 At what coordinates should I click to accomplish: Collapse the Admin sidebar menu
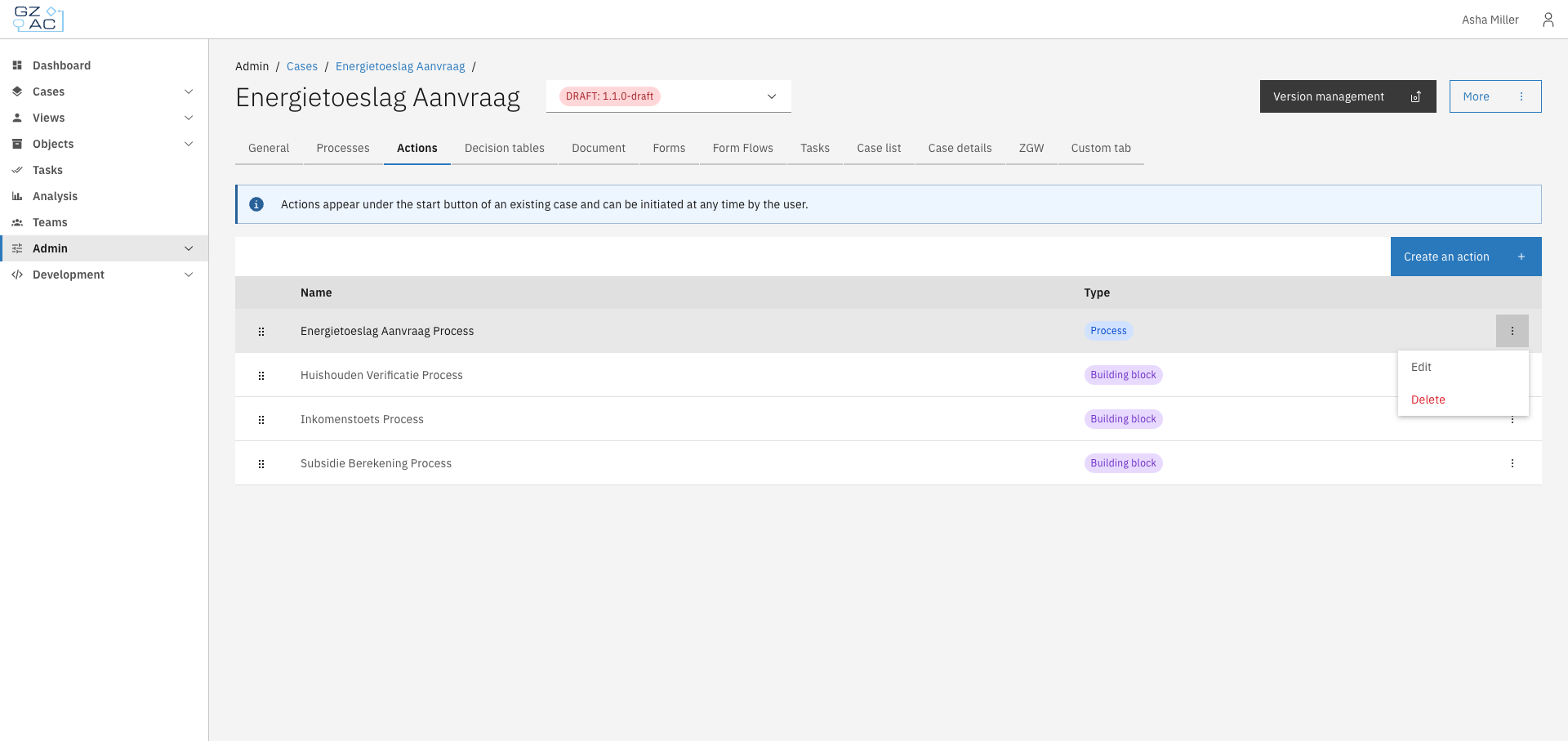tap(189, 248)
